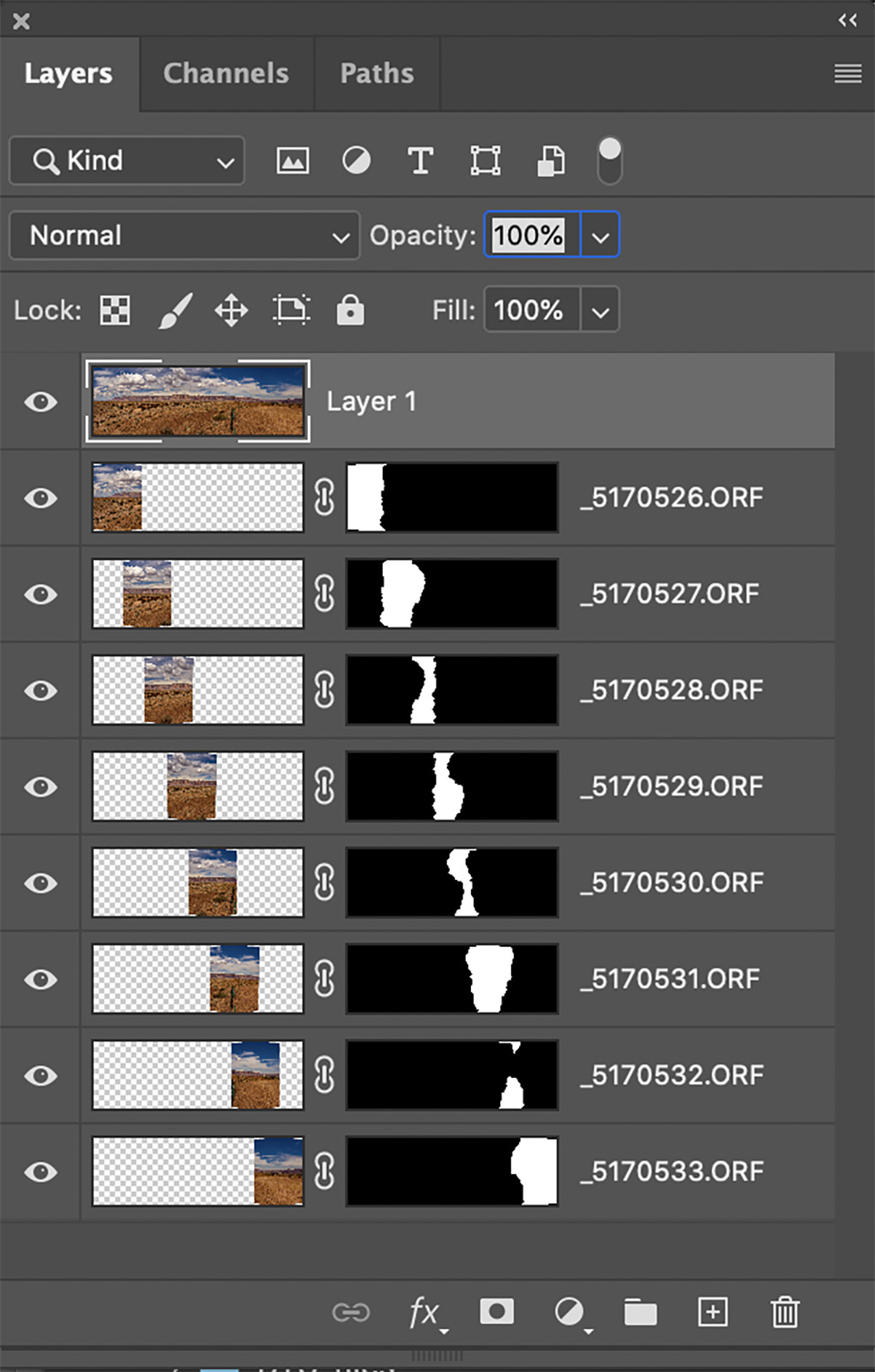Viewport: 875px width, 1372px height.
Task: Open the fx layer style menu
Action: pos(425,1312)
